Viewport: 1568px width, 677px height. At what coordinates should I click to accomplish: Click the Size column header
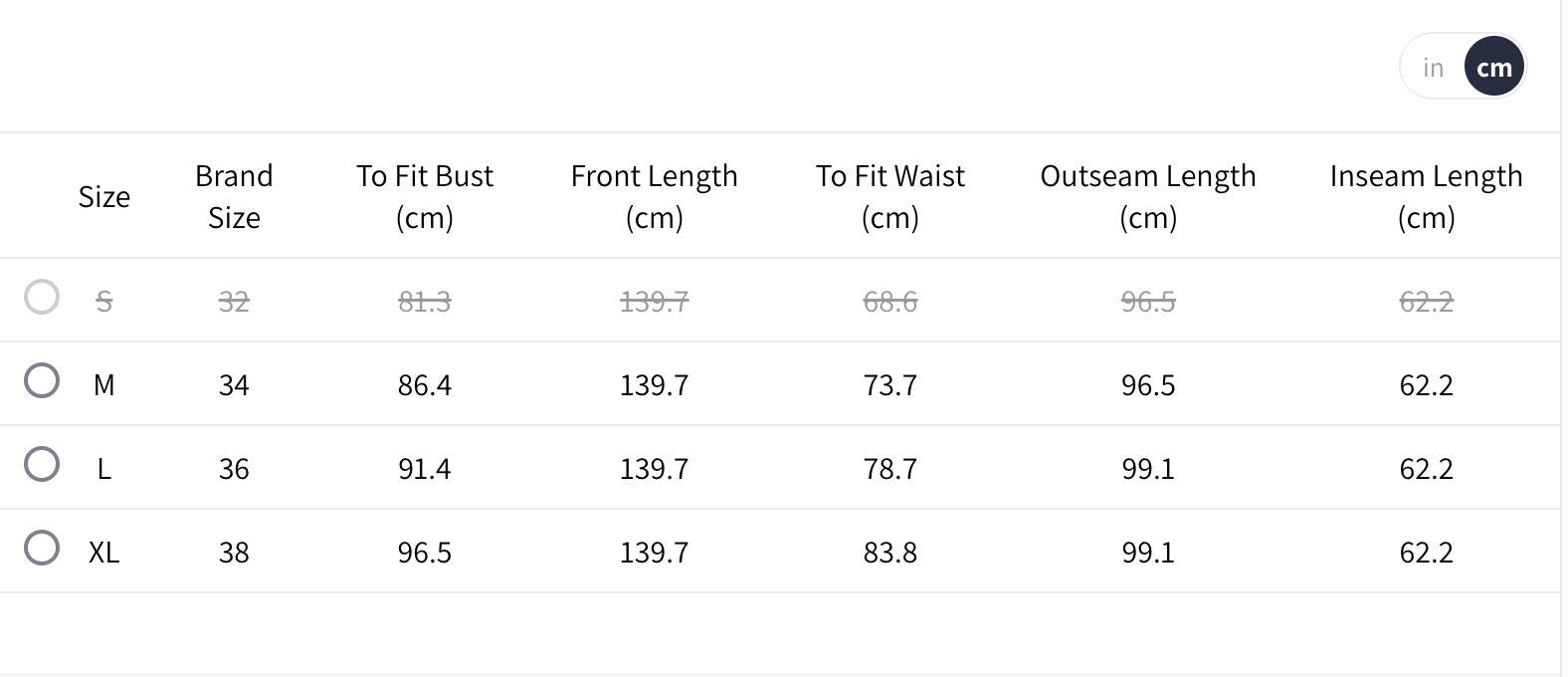point(104,197)
